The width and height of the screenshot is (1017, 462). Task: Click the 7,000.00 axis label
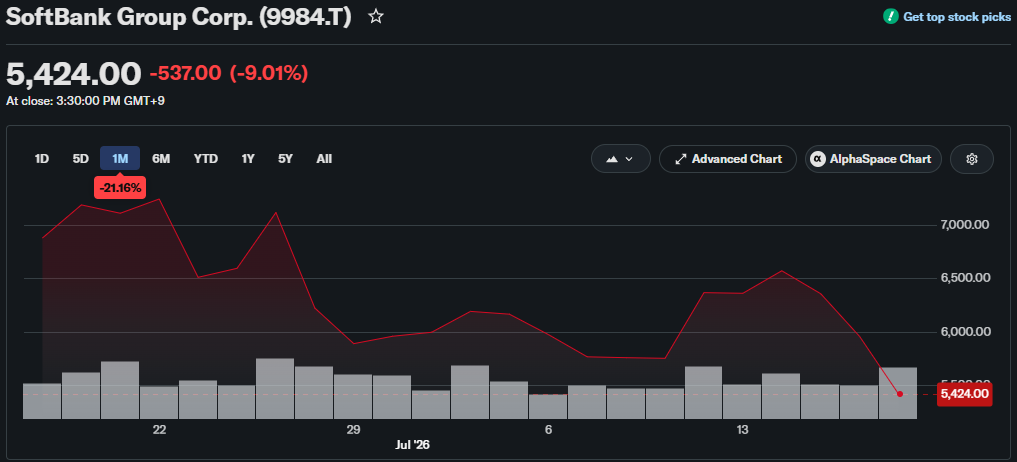964,225
